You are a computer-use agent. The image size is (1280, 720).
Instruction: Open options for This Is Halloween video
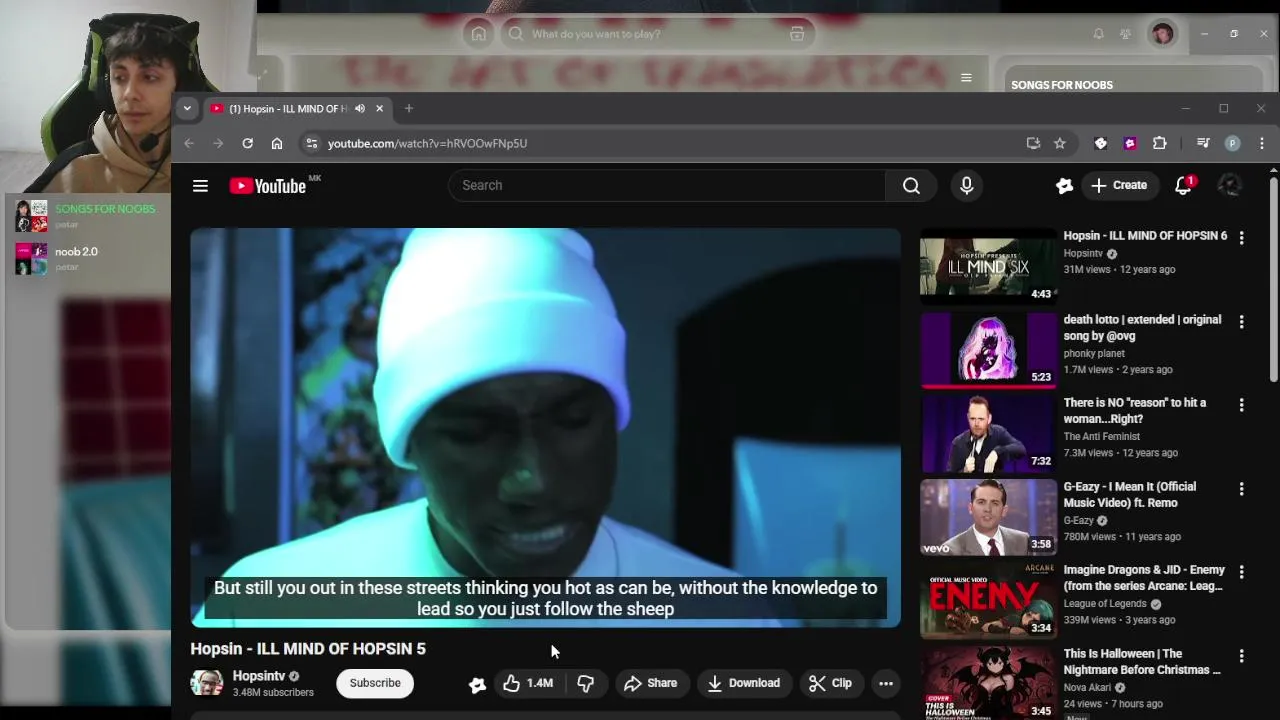coord(1241,656)
